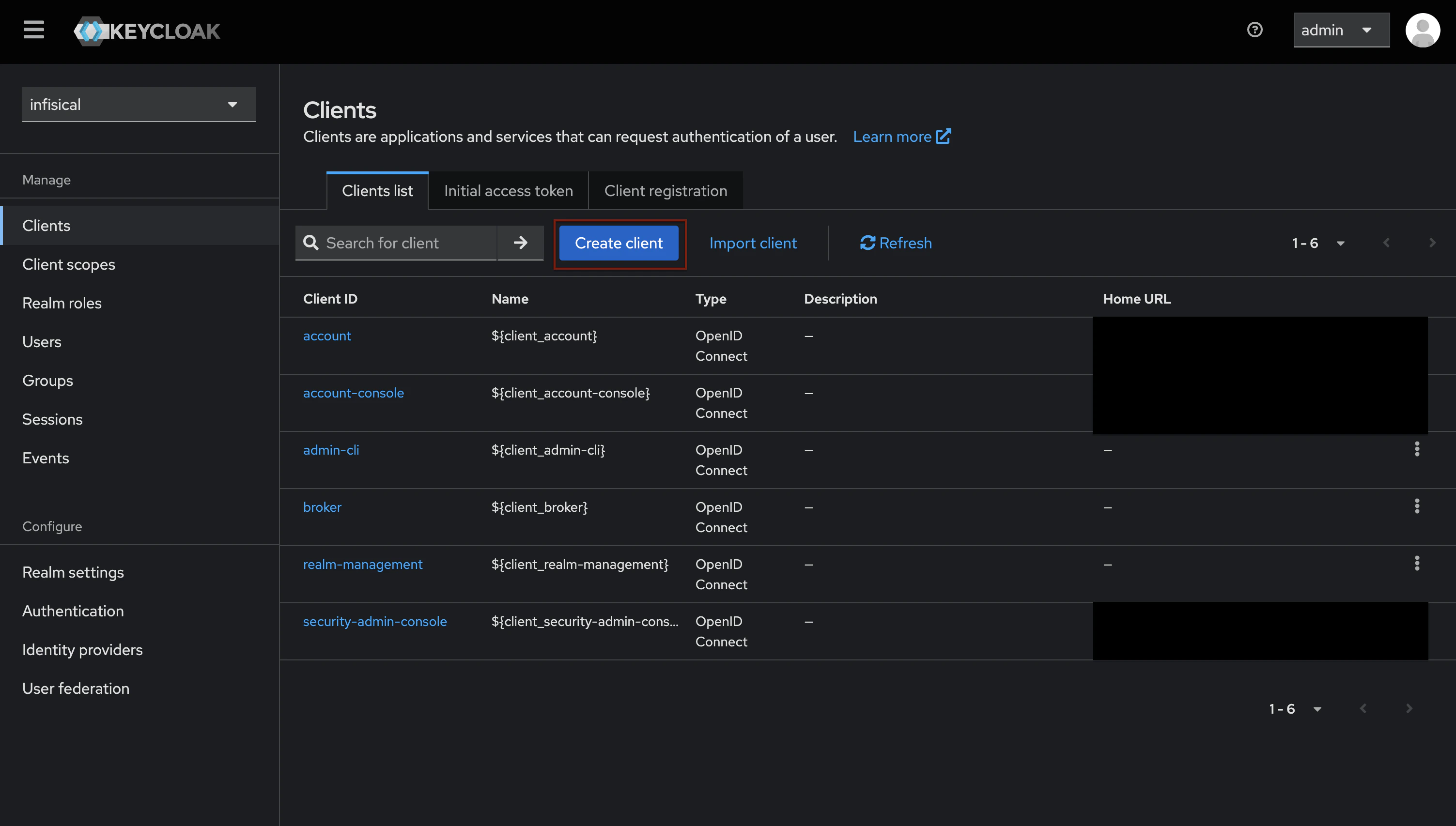Switch to the Clients list tab
The image size is (1456, 826).
[x=377, y=191]
